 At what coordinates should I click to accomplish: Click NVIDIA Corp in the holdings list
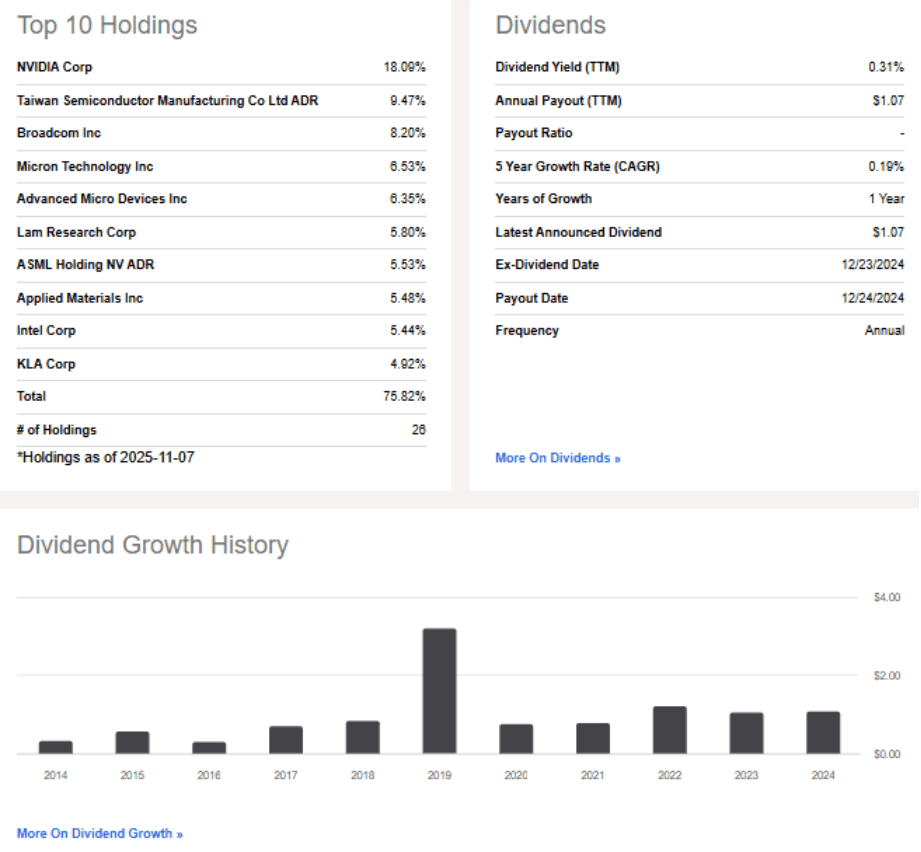click(54, 67)
